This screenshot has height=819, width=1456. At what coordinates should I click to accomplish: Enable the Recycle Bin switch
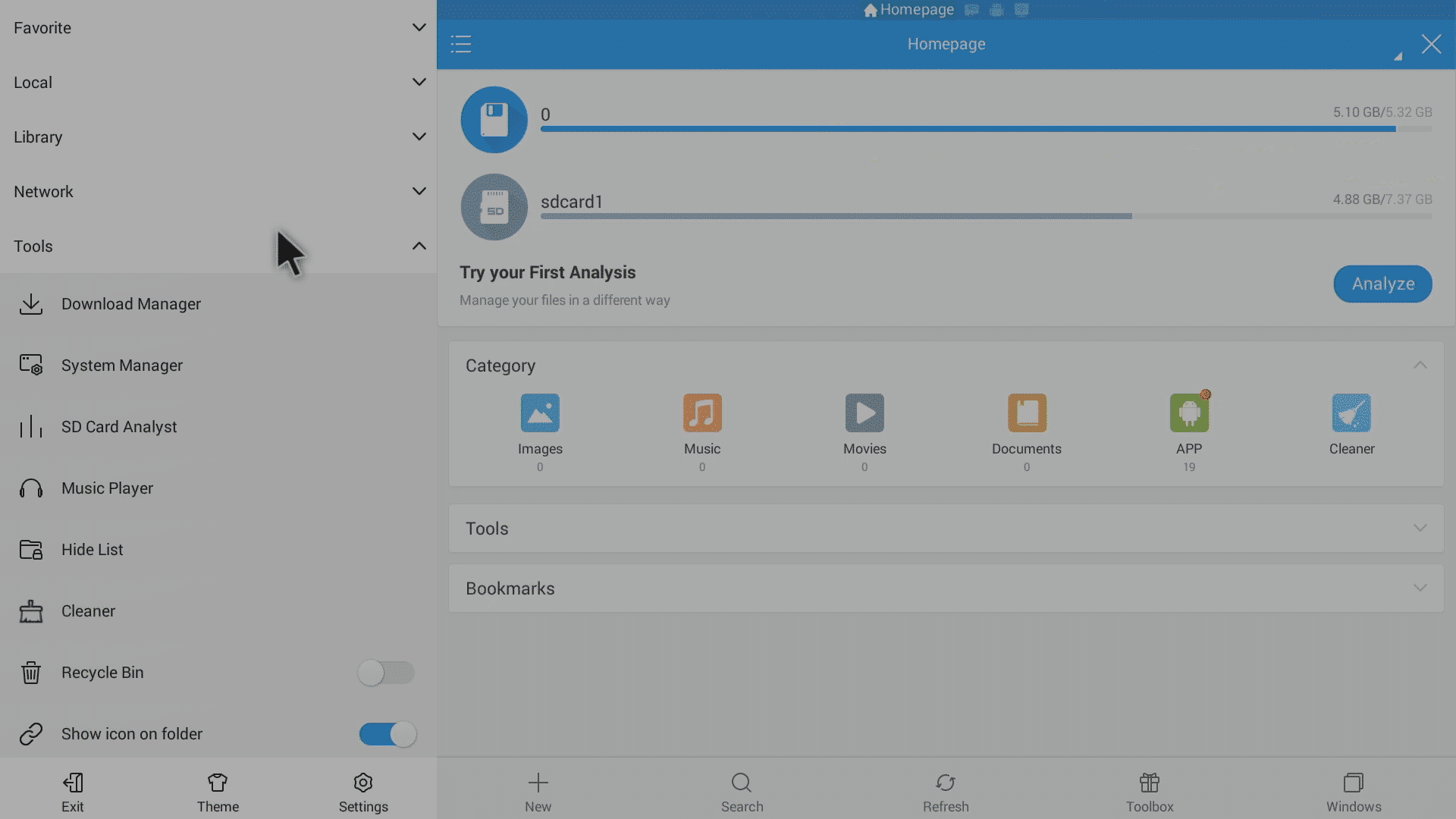tap(386, 673)
